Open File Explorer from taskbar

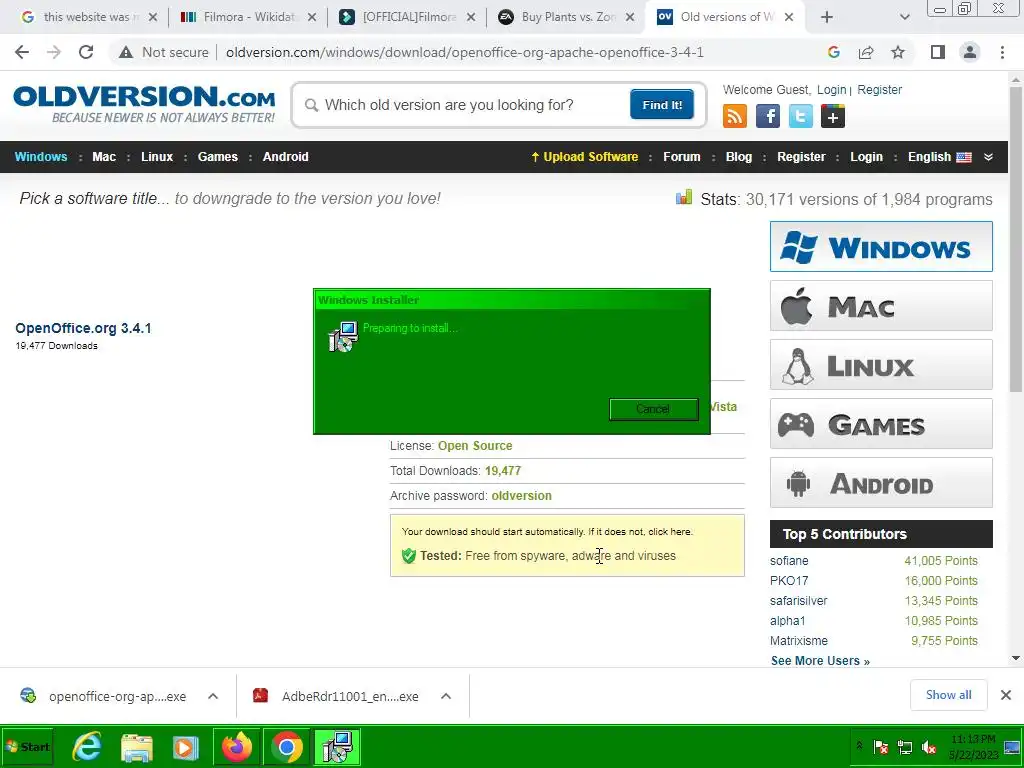click(136, 746)
